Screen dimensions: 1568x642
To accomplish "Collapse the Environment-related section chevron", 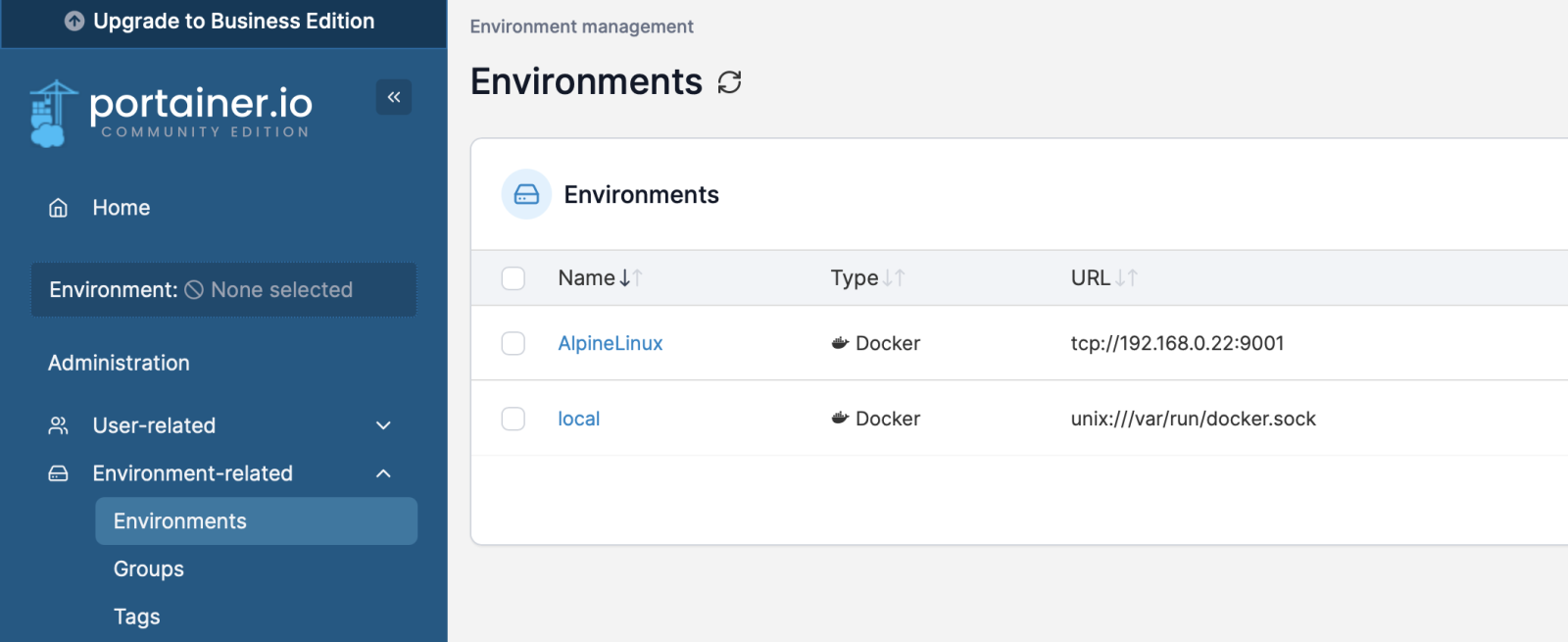I will [x=383, y=473].
